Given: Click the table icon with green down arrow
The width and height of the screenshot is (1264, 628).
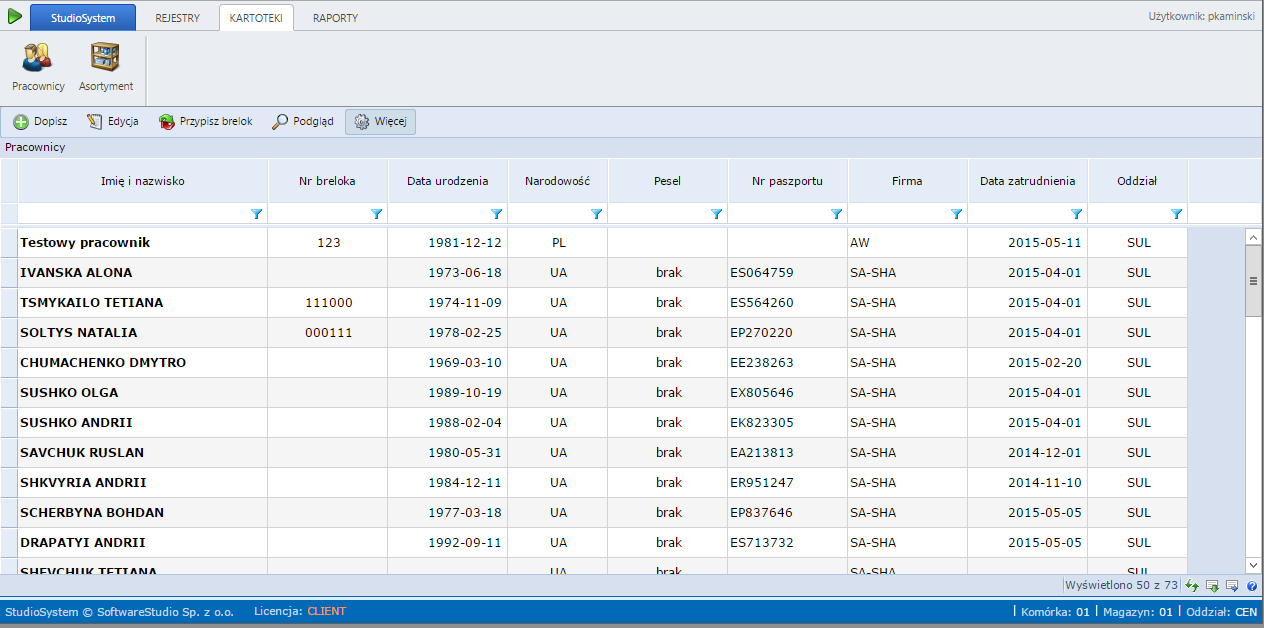Looking at the screenshot, I should pos(1212,585).
